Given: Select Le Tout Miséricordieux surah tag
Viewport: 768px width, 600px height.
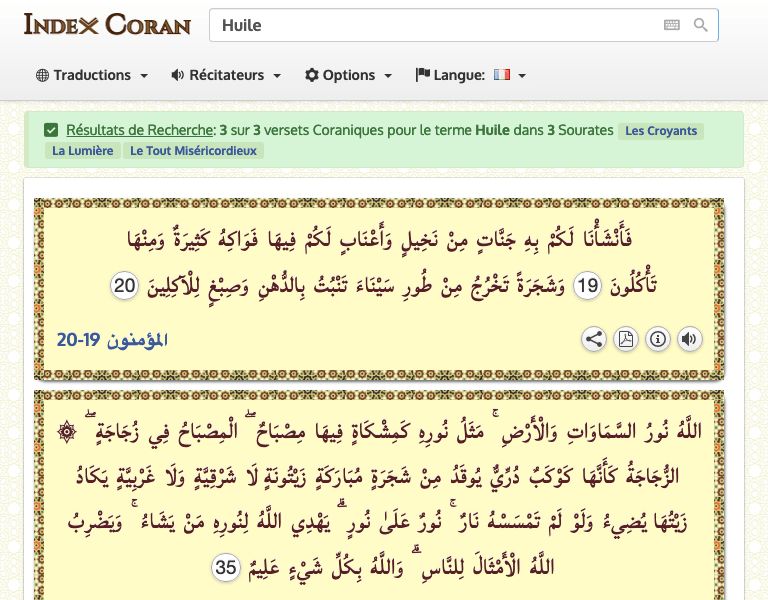Looking at the screenshot, I should click(x=193, y=151).
